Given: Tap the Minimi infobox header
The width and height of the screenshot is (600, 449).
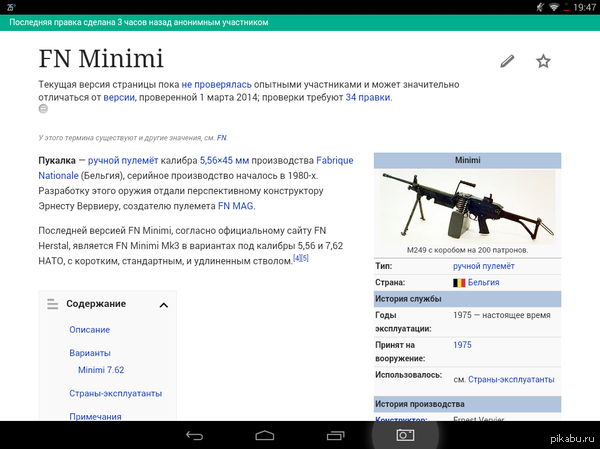Looking at the screenshot, I should [468, 160].
